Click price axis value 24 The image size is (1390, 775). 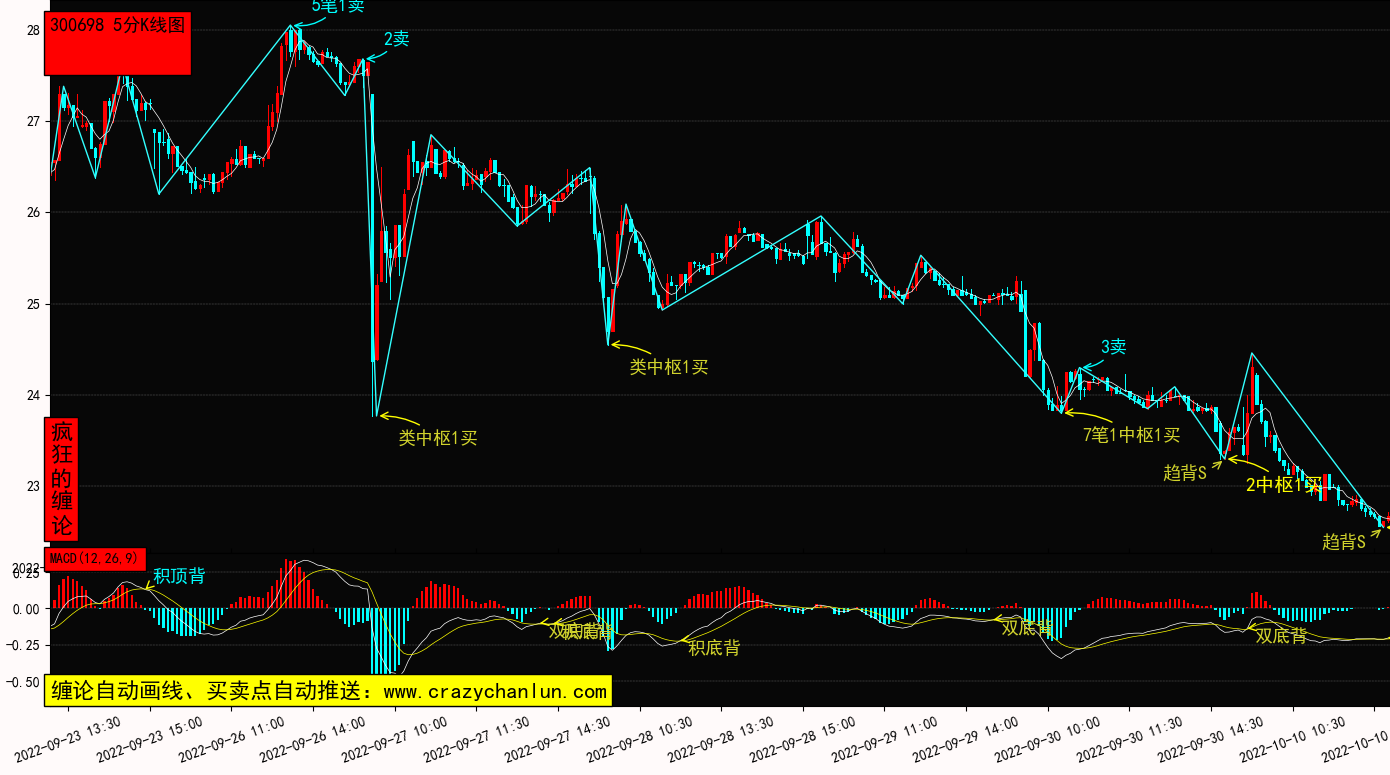tap(33, 395)
